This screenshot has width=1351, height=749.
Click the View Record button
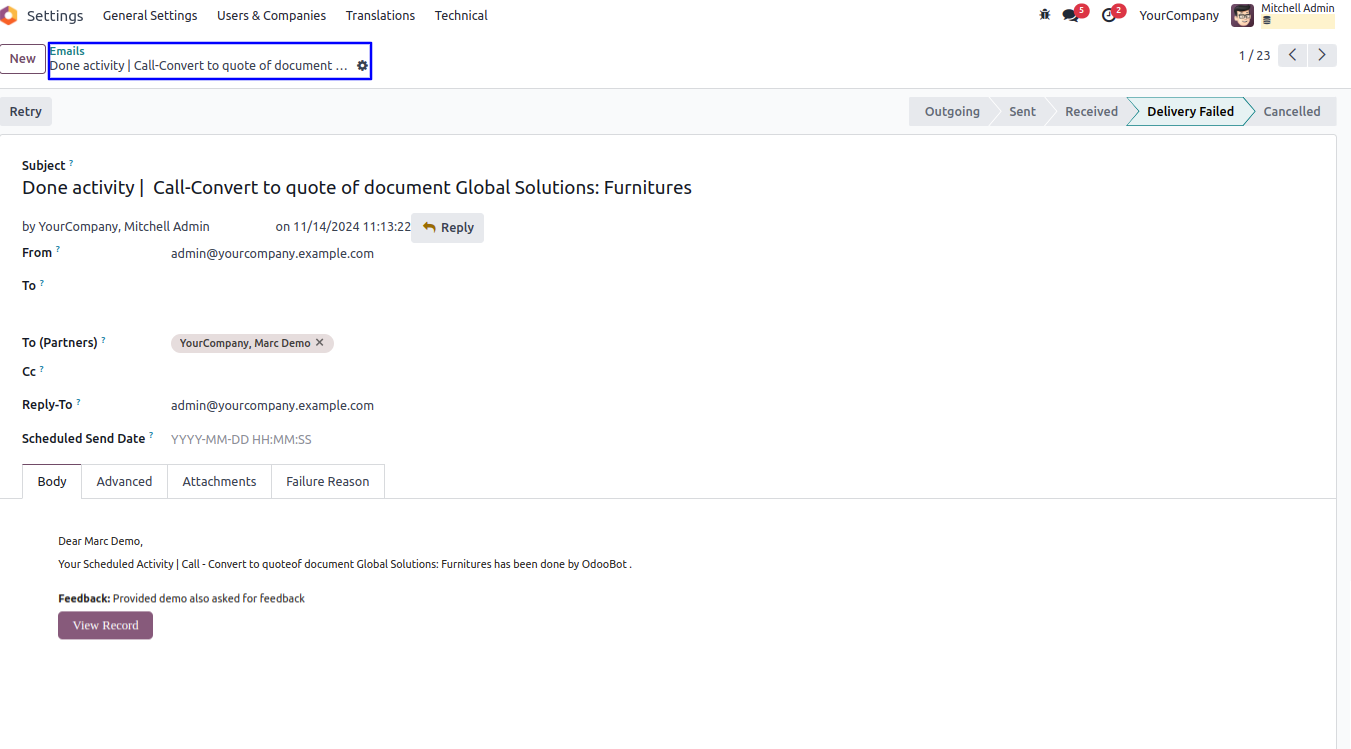coord(105,625)
